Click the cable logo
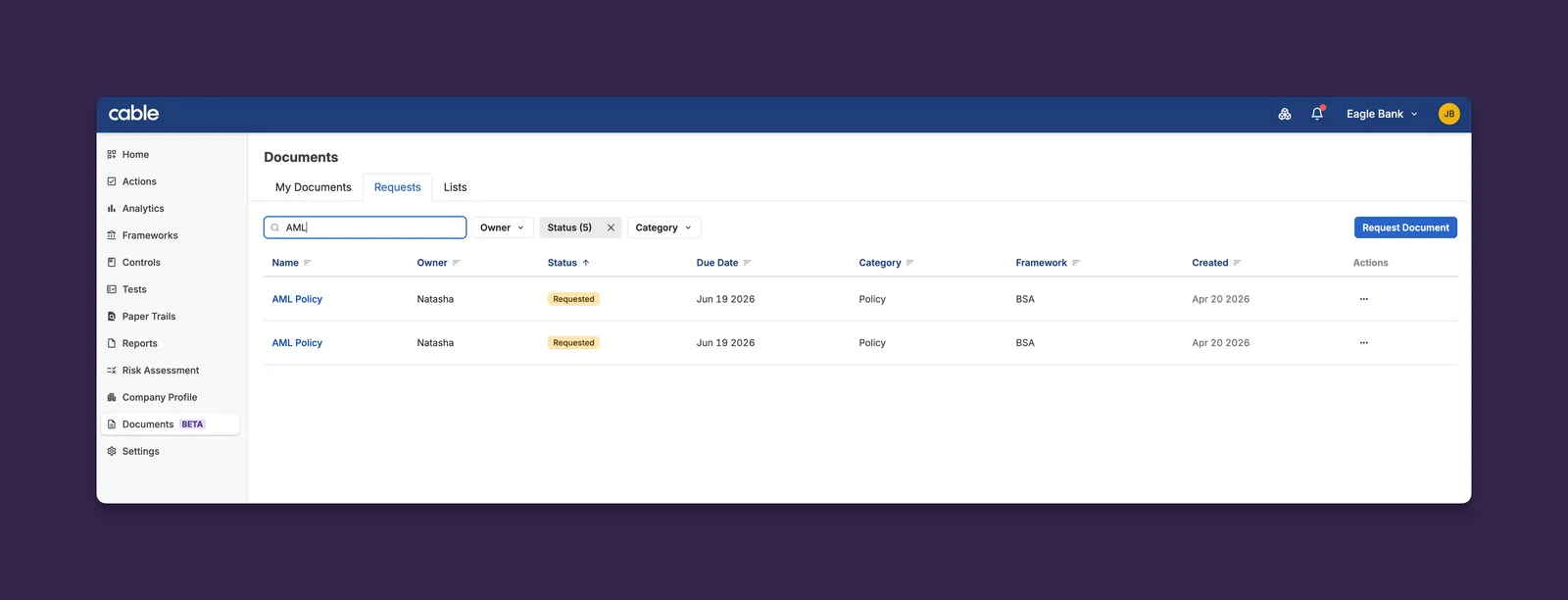This screenshot has width=1568, height=600. pos(133,114)
